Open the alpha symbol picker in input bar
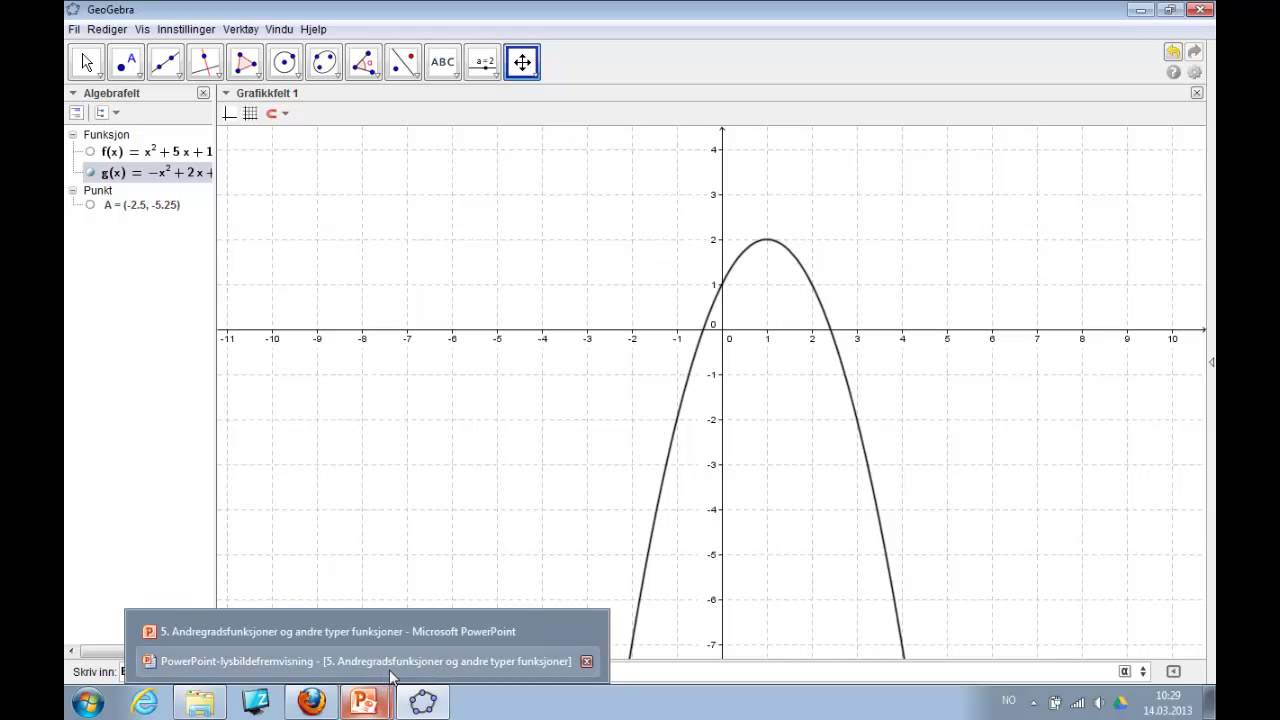 point(1124,672)
